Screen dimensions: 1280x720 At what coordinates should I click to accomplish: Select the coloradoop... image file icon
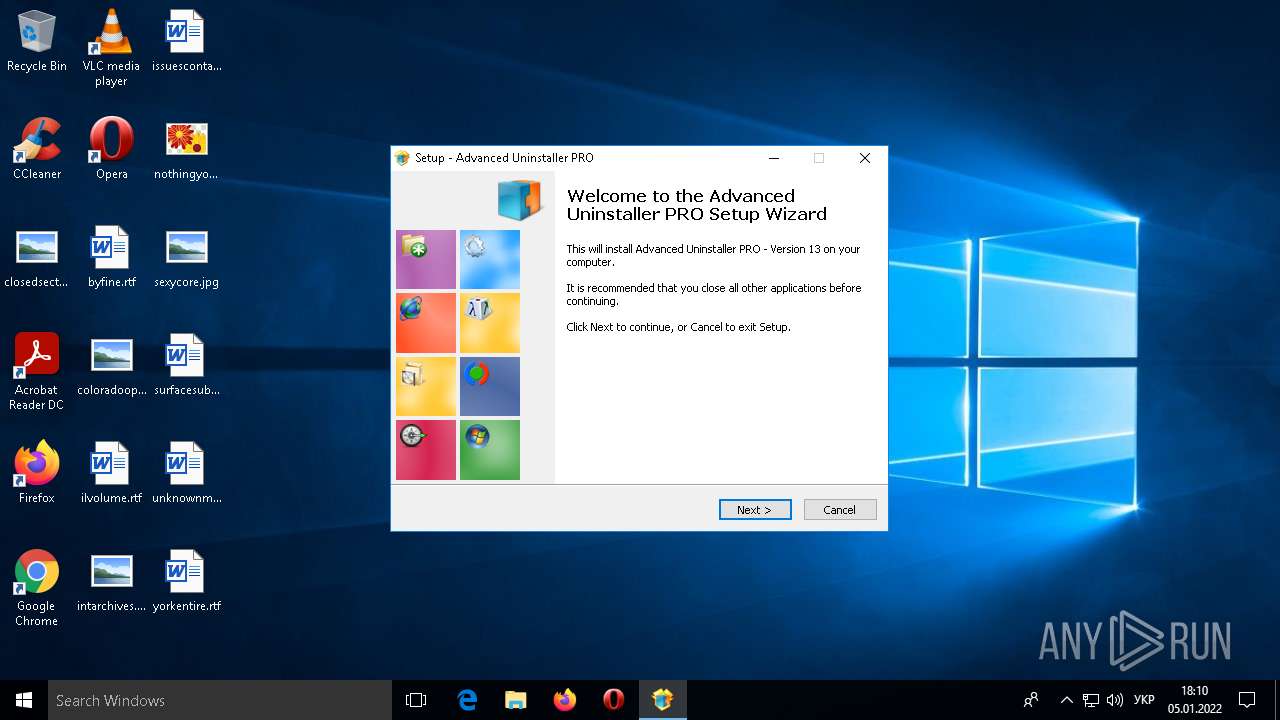[111, 365]
